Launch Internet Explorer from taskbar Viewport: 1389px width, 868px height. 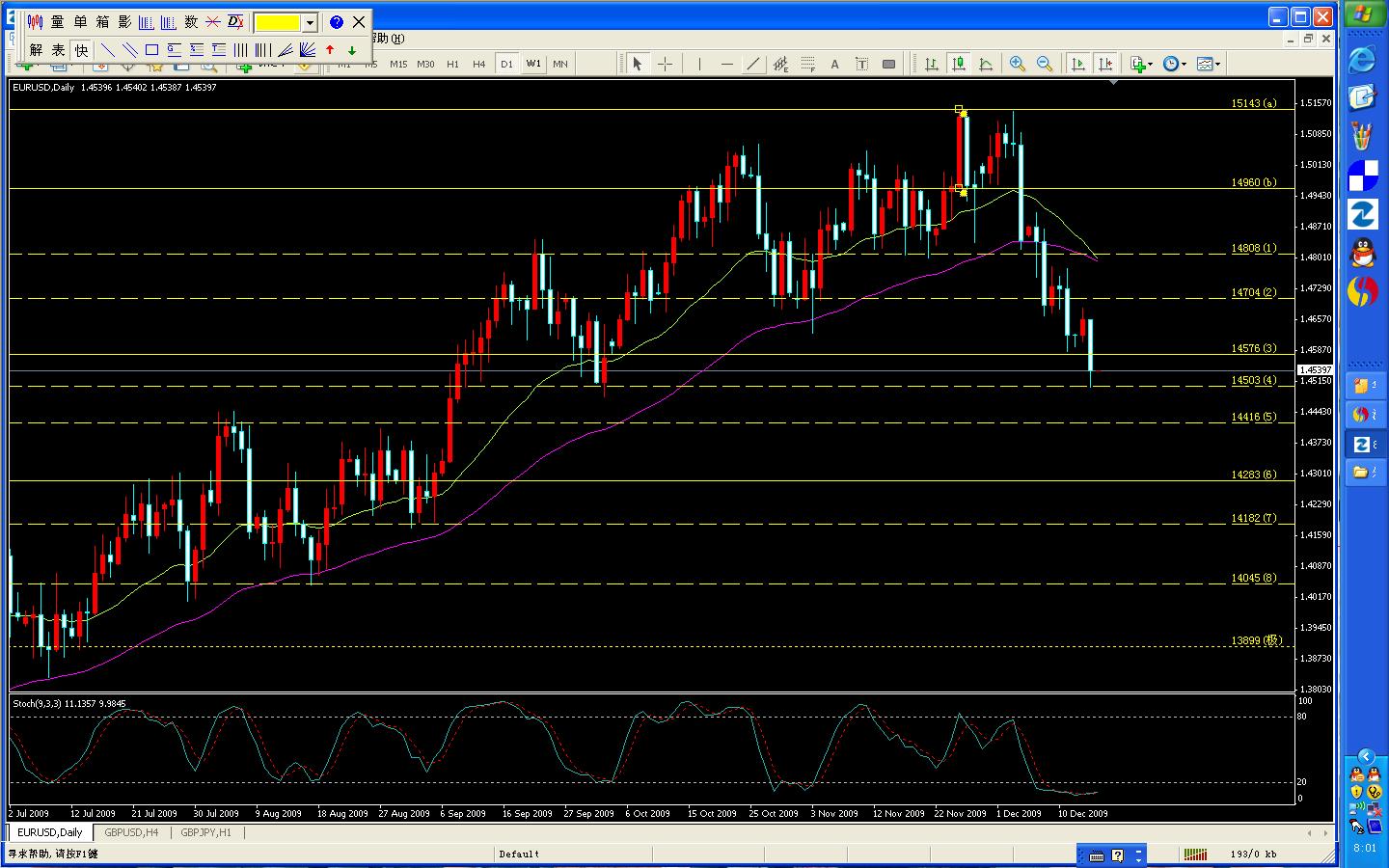tap(1362, 59)
